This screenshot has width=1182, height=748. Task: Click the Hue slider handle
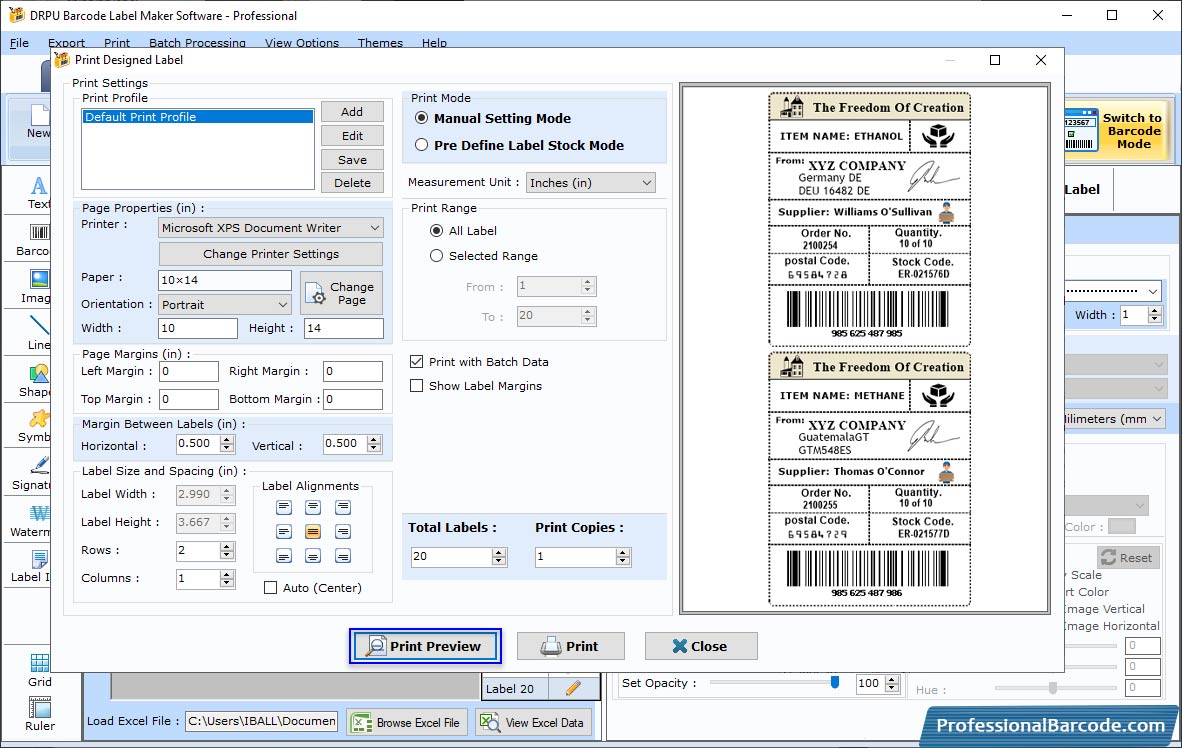1053,688
